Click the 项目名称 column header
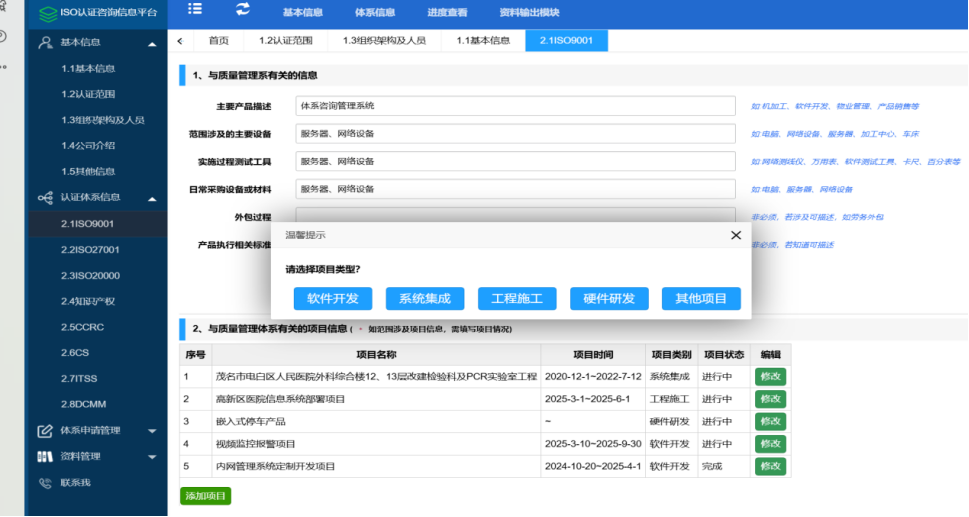The height and width of the screenshot is (517, 969). coord(376,355)
